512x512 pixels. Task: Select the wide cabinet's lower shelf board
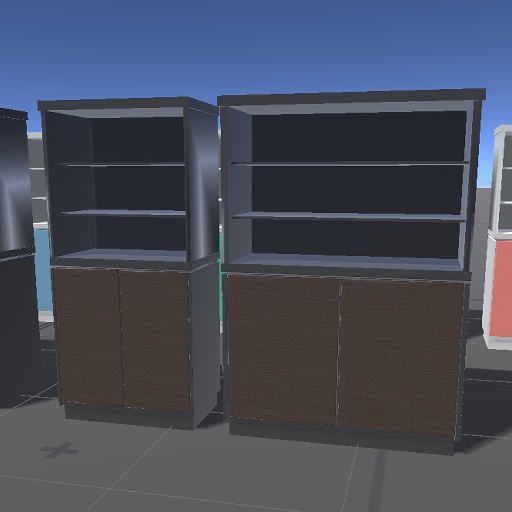[x=349, y=217]
